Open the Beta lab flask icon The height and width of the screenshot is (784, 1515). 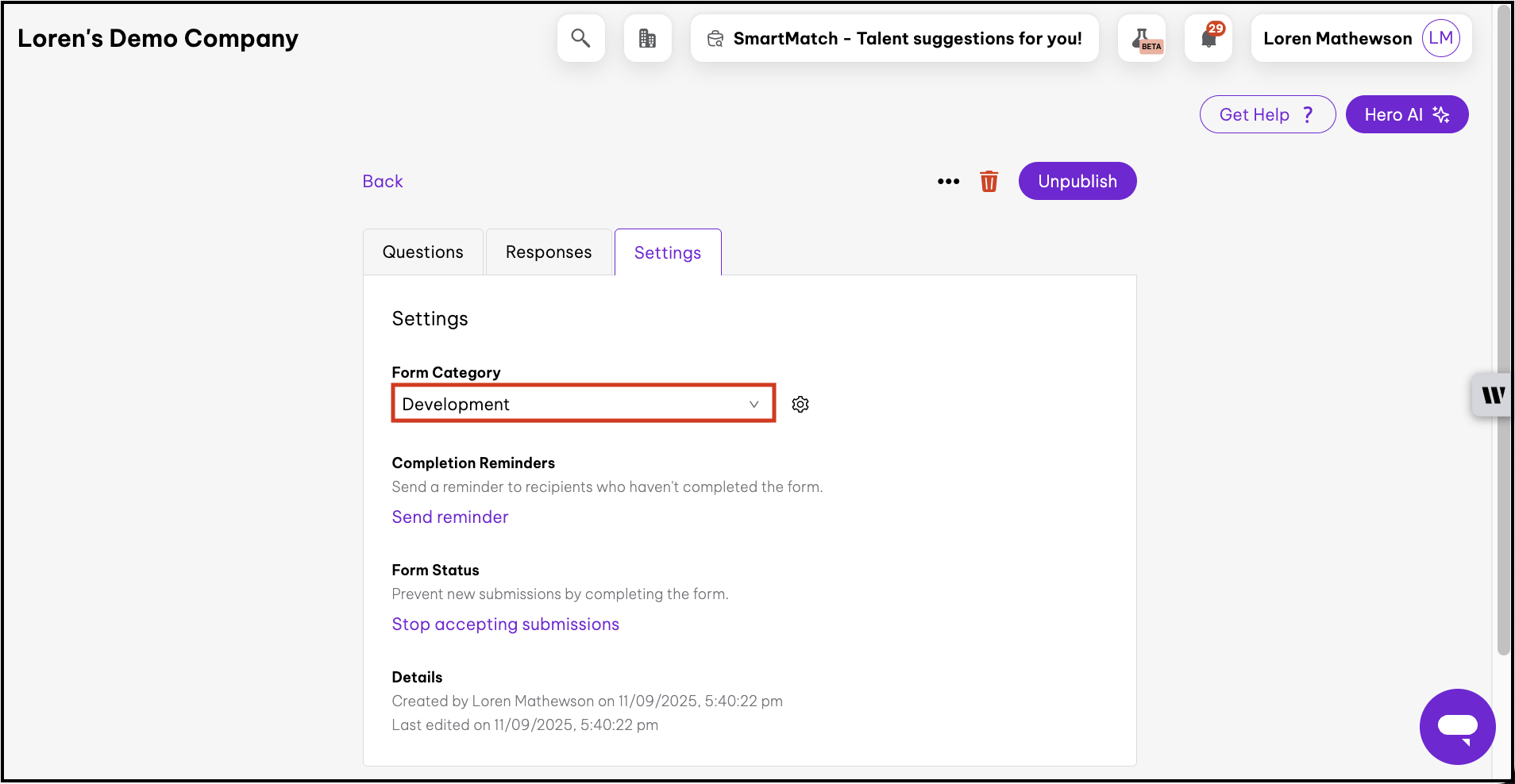1142,38
